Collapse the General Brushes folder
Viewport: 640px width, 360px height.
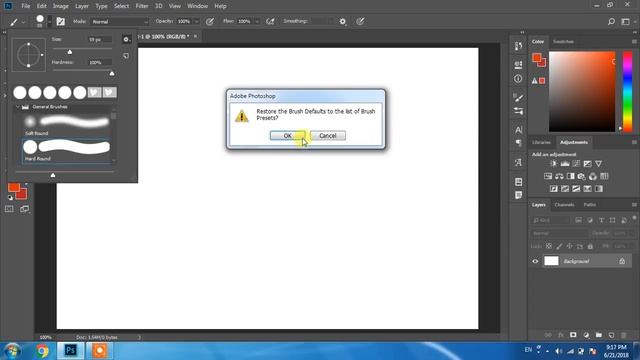click(x=18, y=107)
